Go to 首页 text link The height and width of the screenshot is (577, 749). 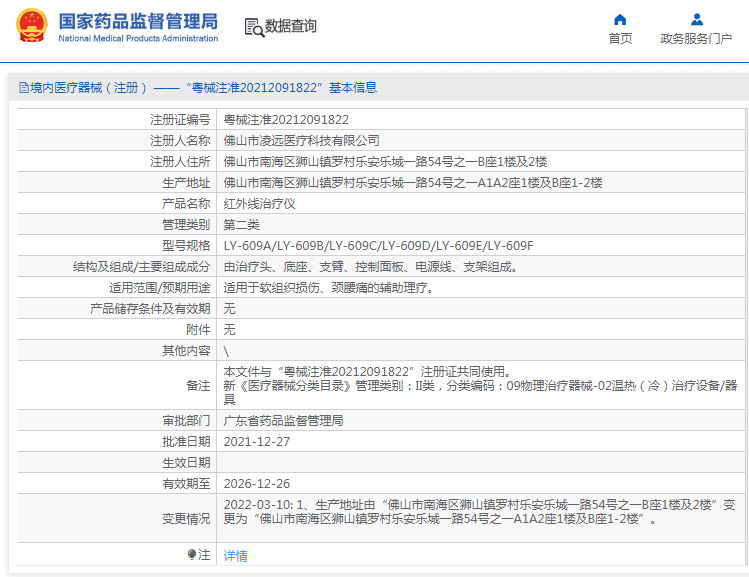(620, 39)
